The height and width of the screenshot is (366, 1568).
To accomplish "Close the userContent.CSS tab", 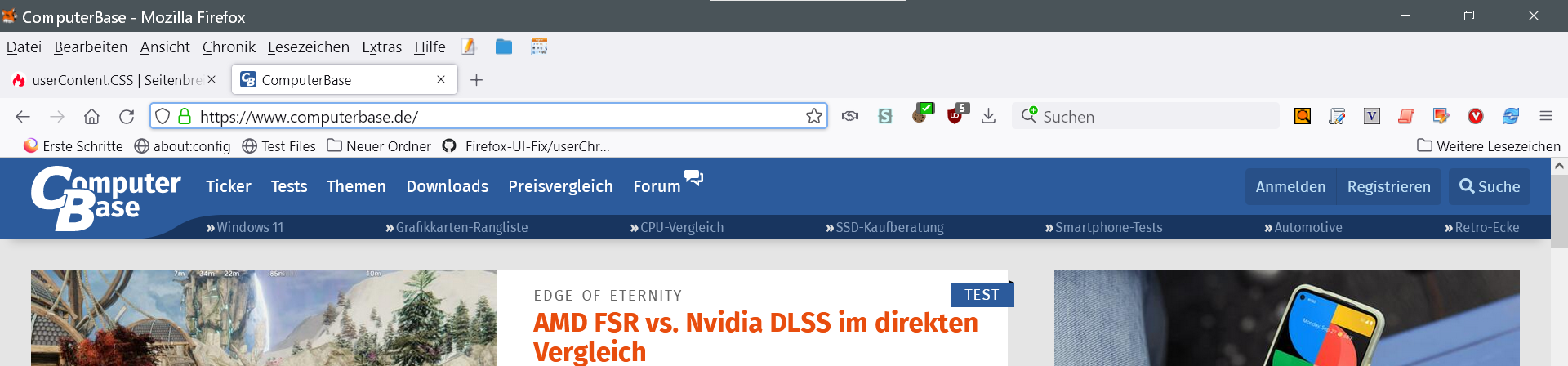I will 212,79.
